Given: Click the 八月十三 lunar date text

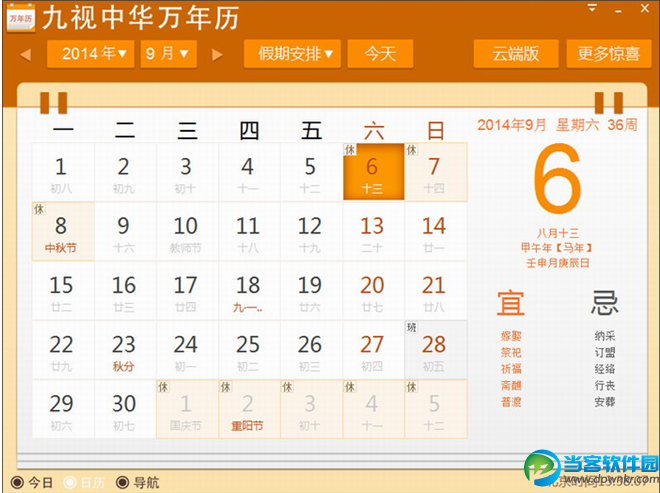Looking at the screenshot, I should 558,233.
